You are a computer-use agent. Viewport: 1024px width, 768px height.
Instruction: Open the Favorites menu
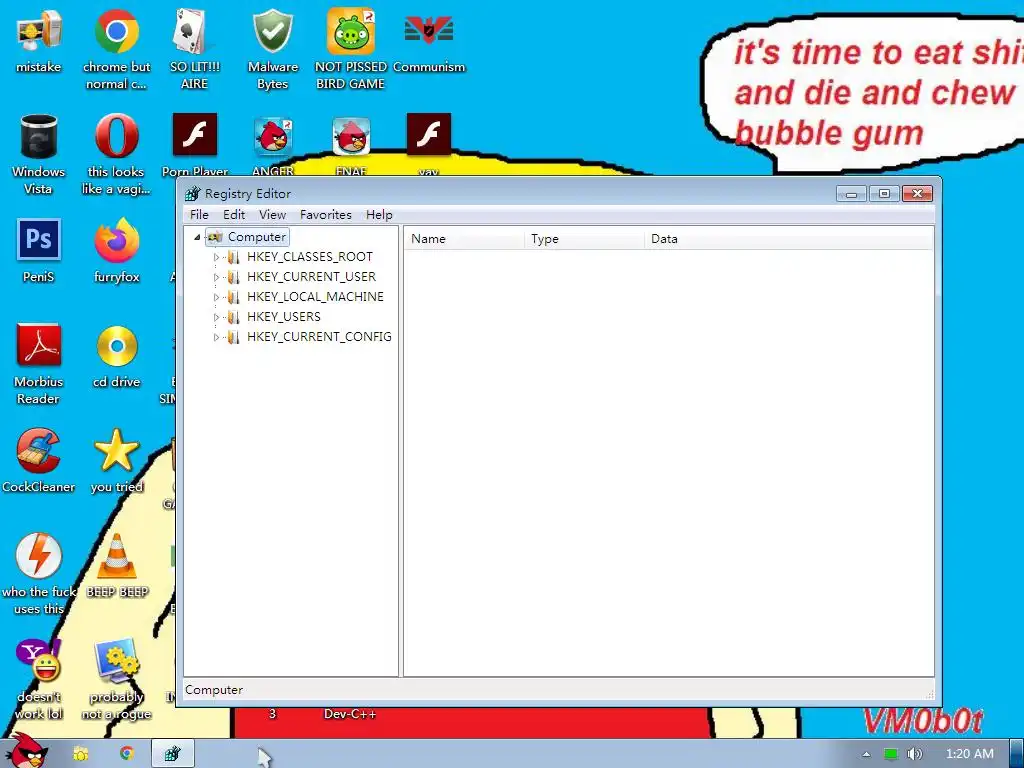coord(326,215)
